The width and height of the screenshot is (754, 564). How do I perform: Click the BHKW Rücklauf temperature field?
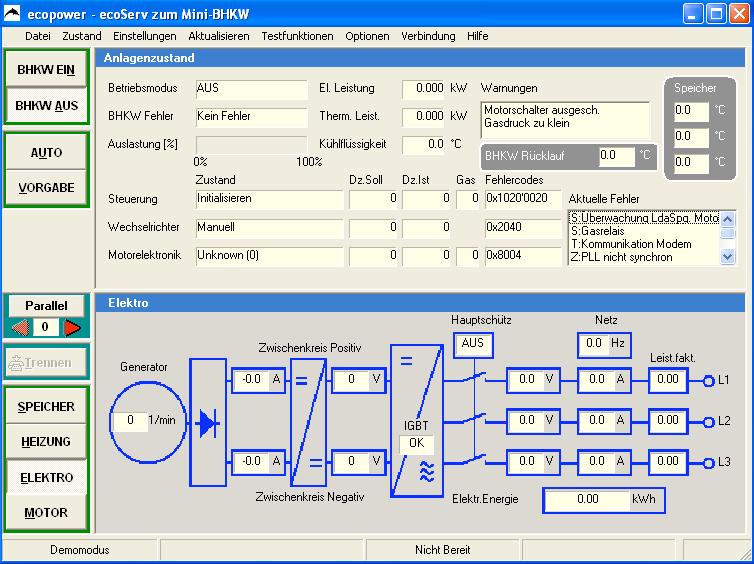(x=617, y=156)
